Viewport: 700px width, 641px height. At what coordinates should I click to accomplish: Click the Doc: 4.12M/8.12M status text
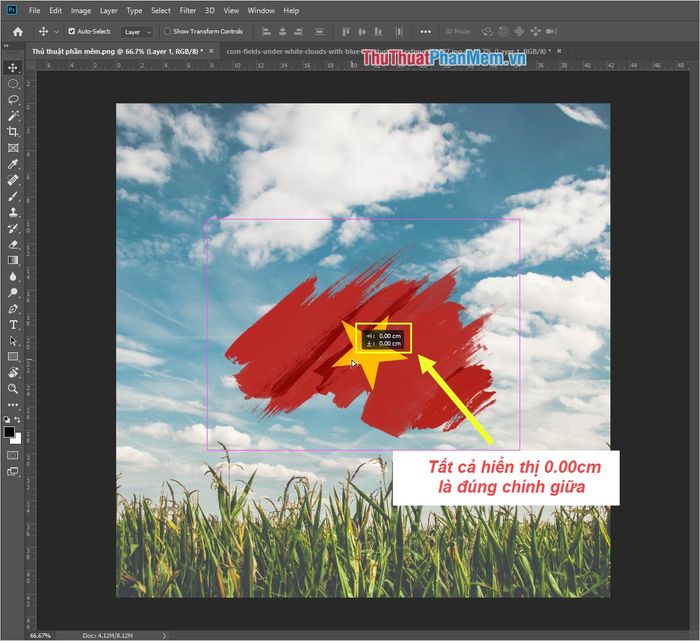tap(108, 635)
